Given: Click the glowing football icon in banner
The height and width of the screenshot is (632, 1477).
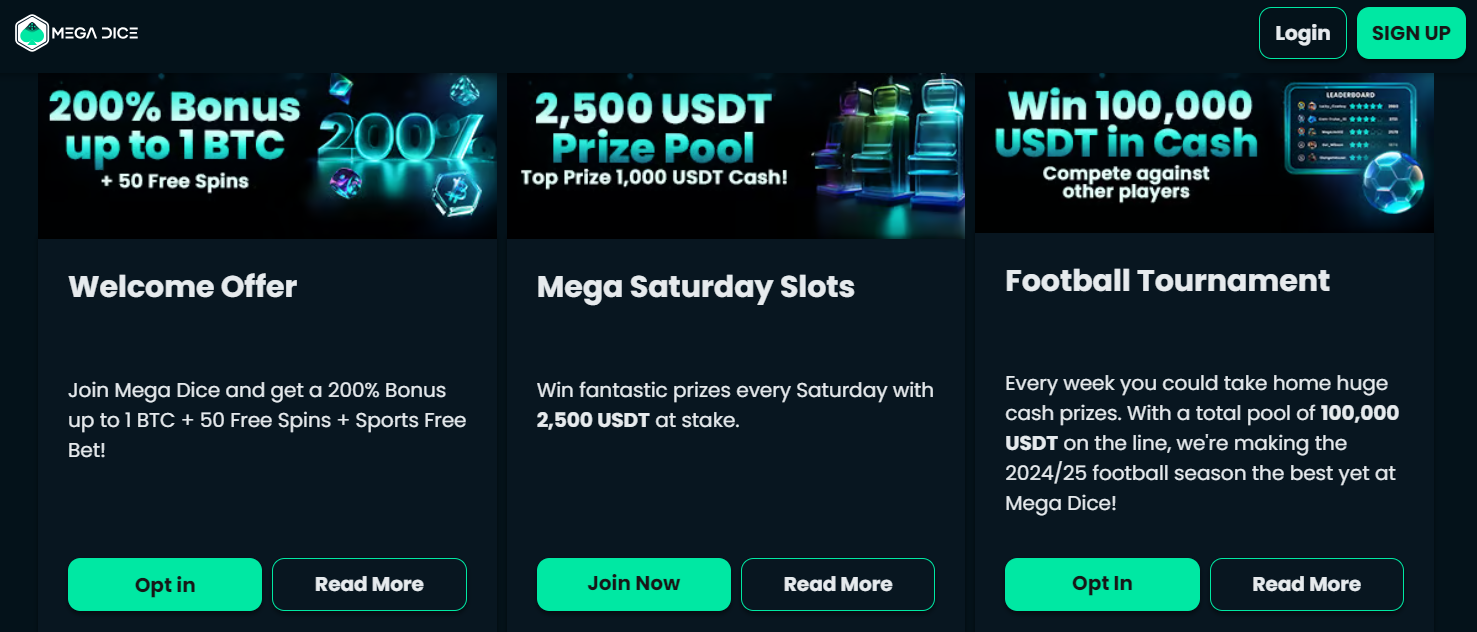Looking at the screenshot, I should click(x=1395, y=190).
